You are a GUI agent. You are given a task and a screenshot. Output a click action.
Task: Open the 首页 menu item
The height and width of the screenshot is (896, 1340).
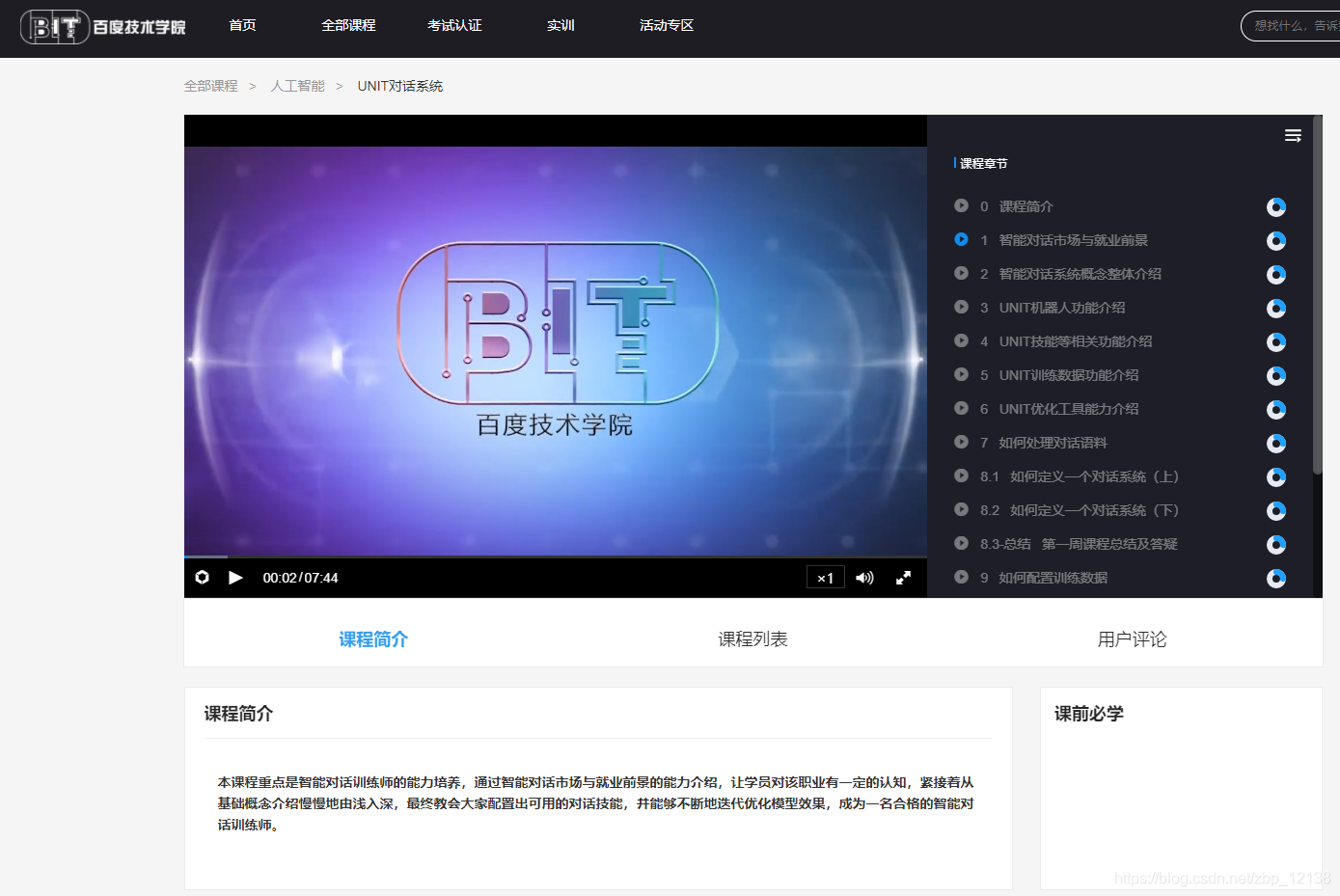coord(242,25)
